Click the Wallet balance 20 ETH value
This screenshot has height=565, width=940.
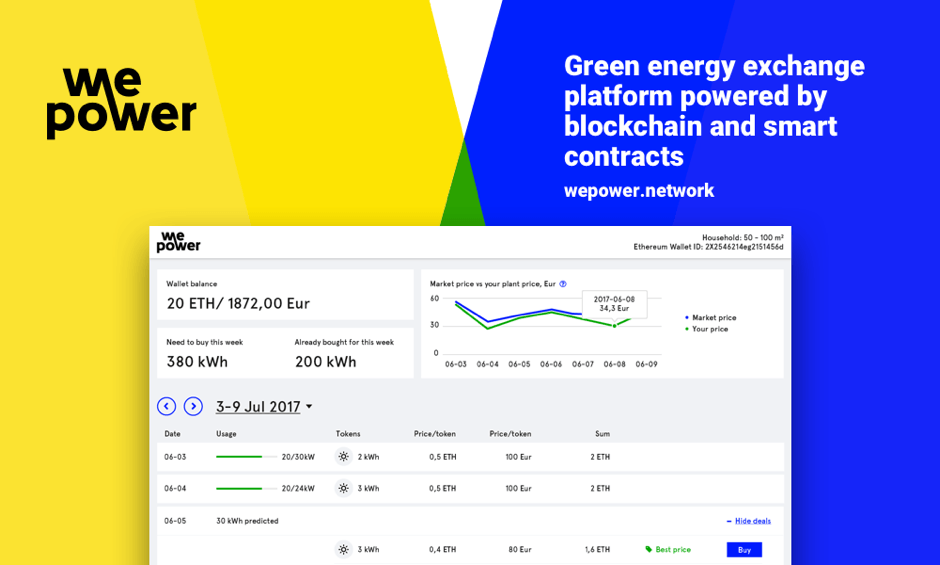point(239,303)
